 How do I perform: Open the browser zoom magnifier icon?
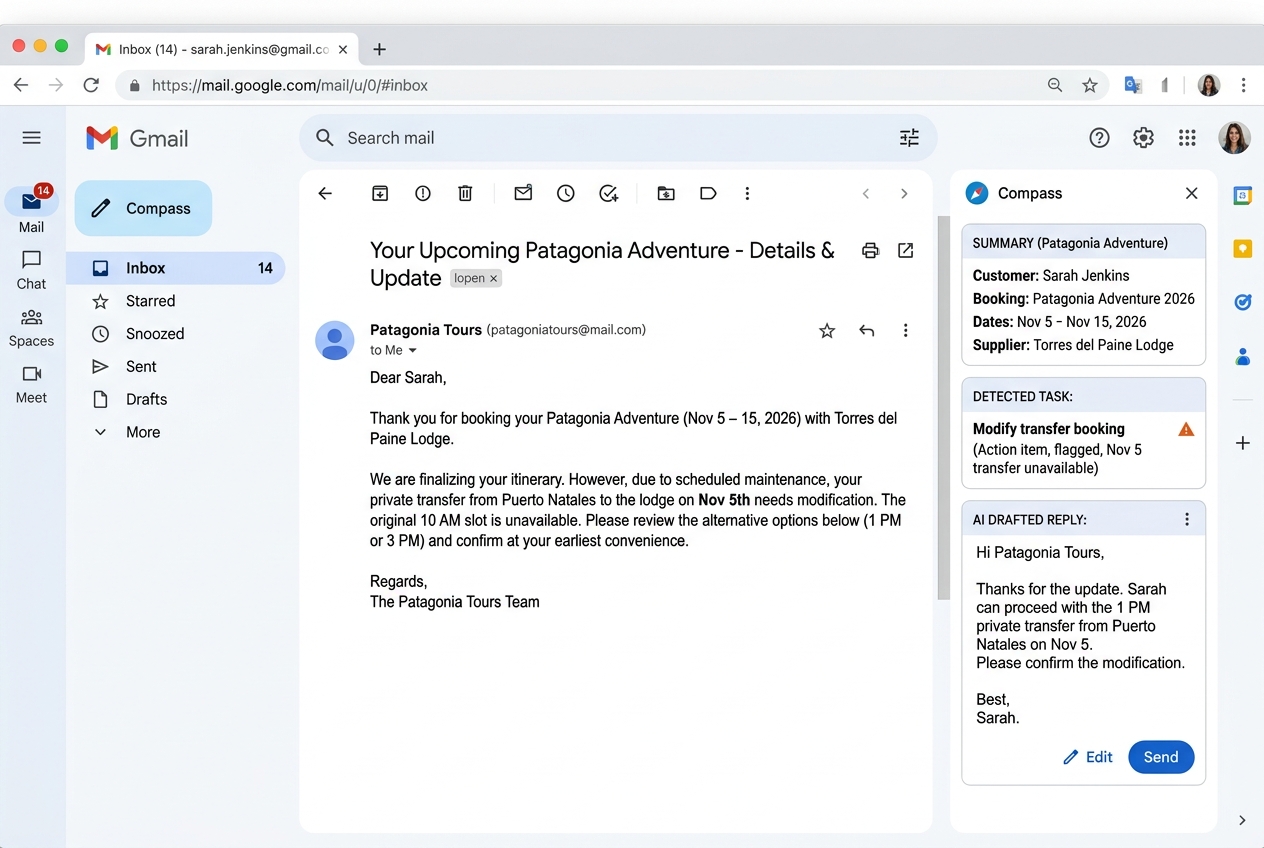1055,86
